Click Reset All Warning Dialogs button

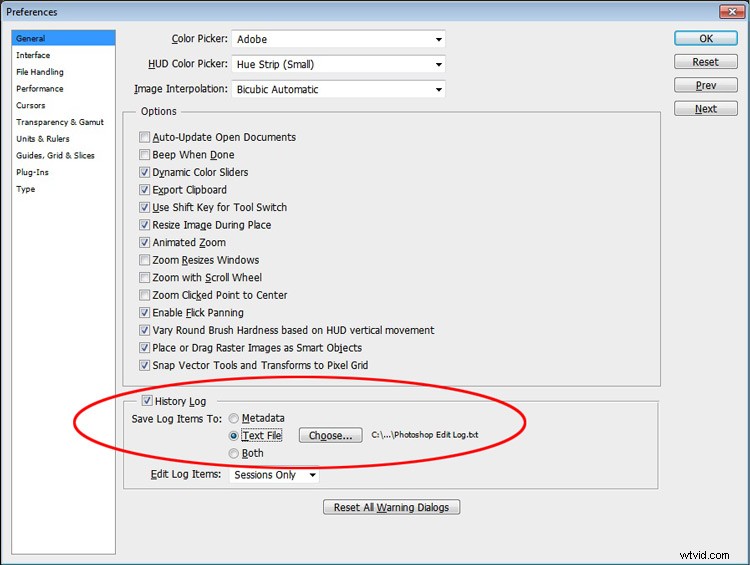point(391,507)
